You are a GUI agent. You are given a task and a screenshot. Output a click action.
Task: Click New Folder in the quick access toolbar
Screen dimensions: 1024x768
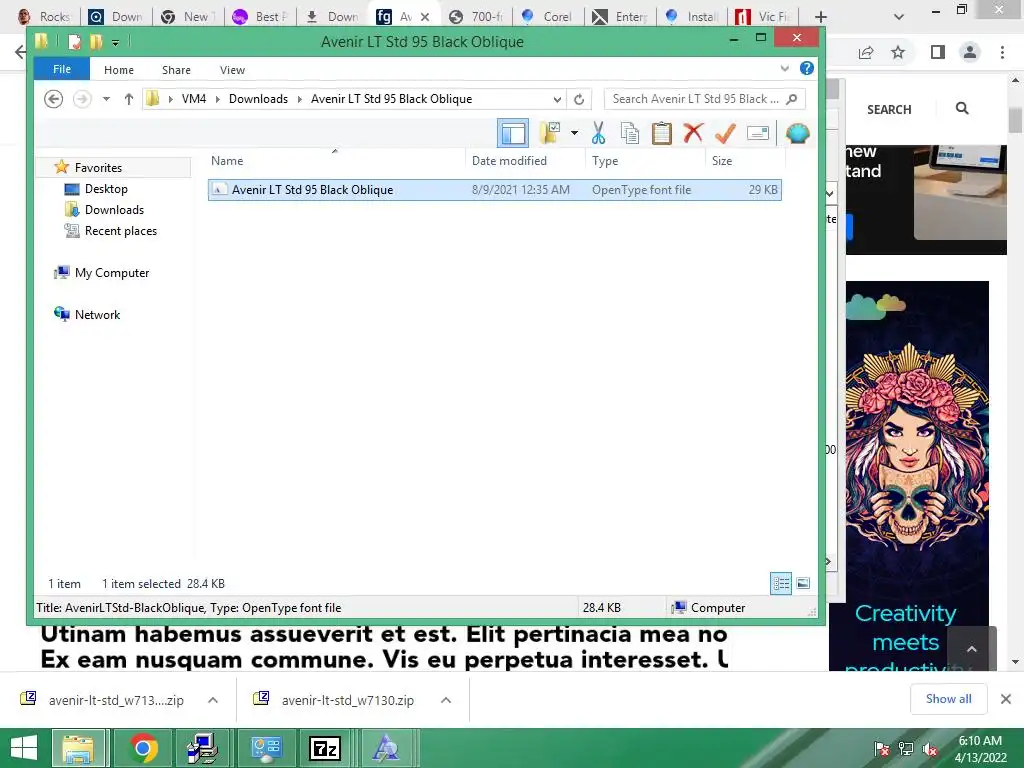[x=96, y=42]
